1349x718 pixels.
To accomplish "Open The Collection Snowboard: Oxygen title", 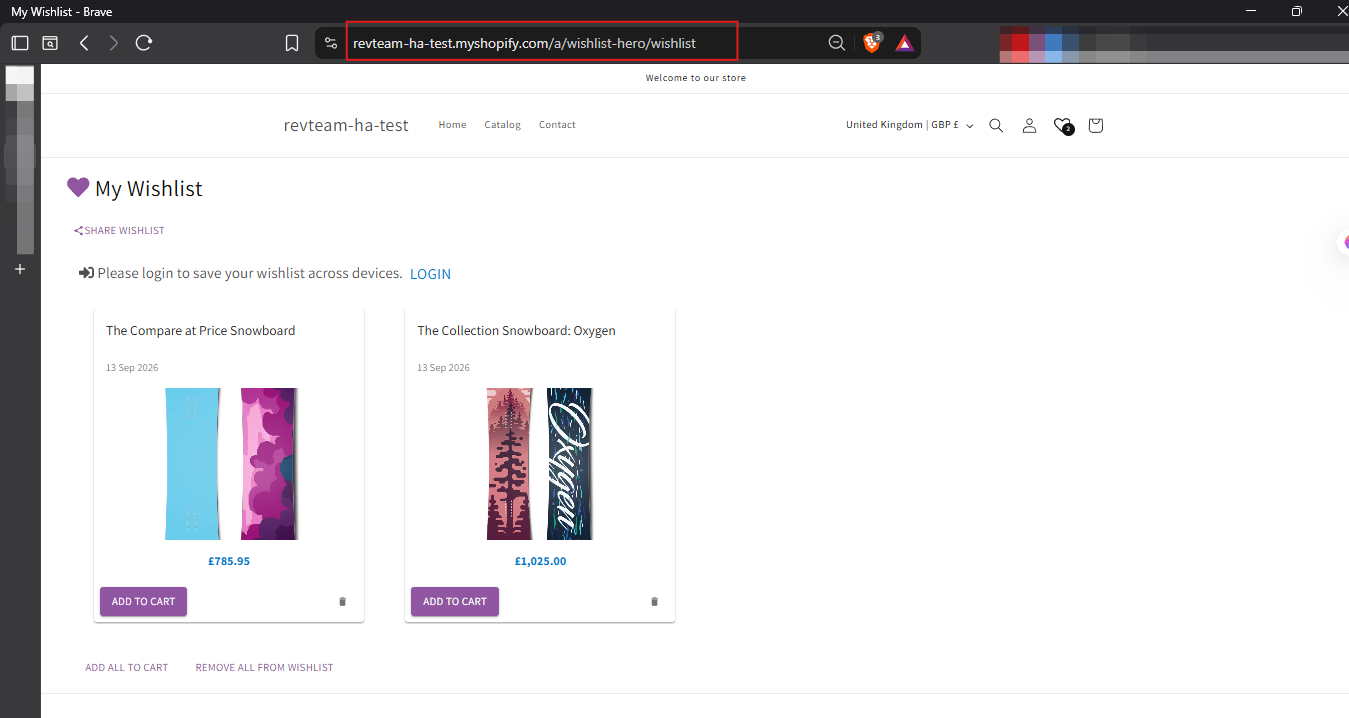I will pos(516,331).
